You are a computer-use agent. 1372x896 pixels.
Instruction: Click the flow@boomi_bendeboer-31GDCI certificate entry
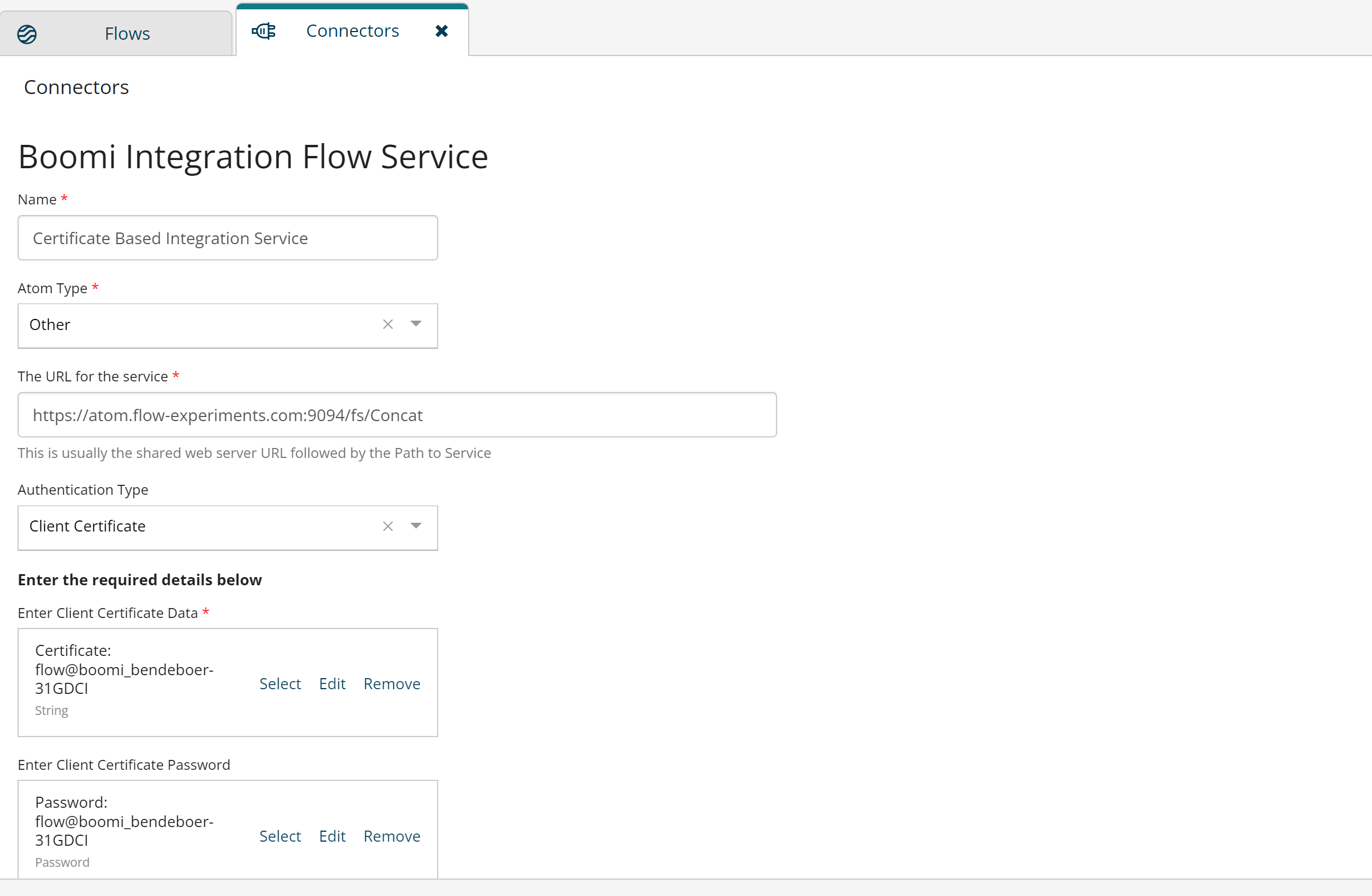click(124, 670)
